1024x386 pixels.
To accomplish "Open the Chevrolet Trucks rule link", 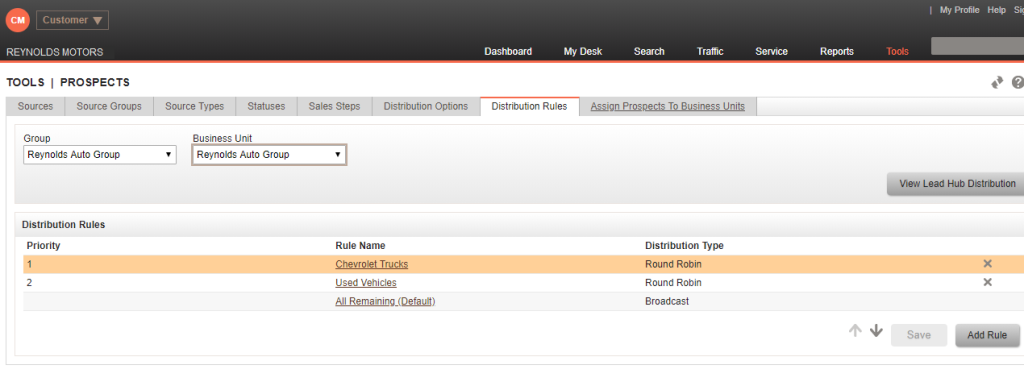I will [x=372, y=264].
